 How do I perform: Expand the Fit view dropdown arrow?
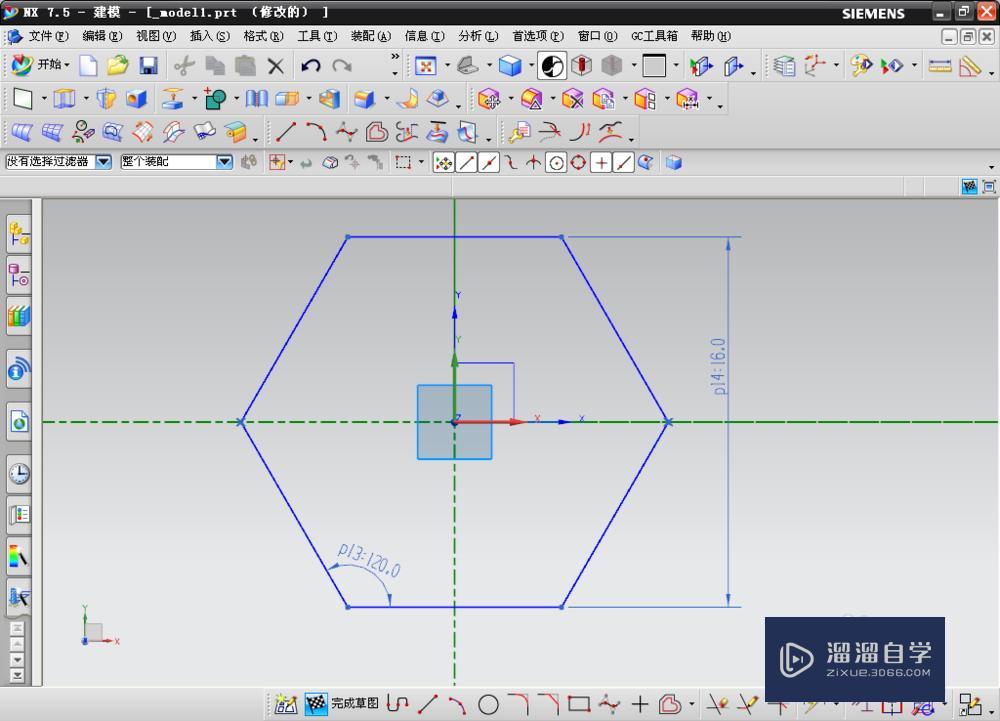[x=447, y=65]
